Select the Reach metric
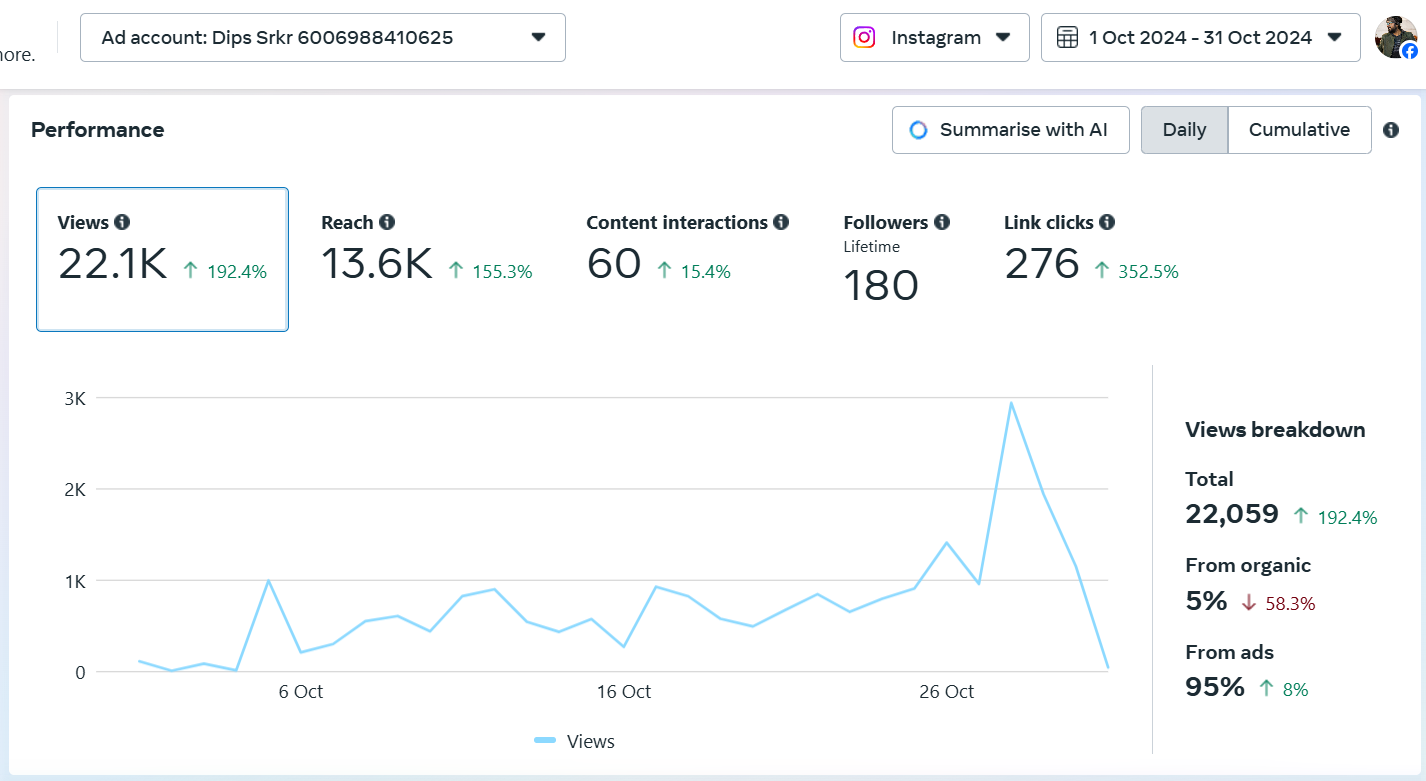1426x781 pixels. pyautogui.click(x=426, y=250)
